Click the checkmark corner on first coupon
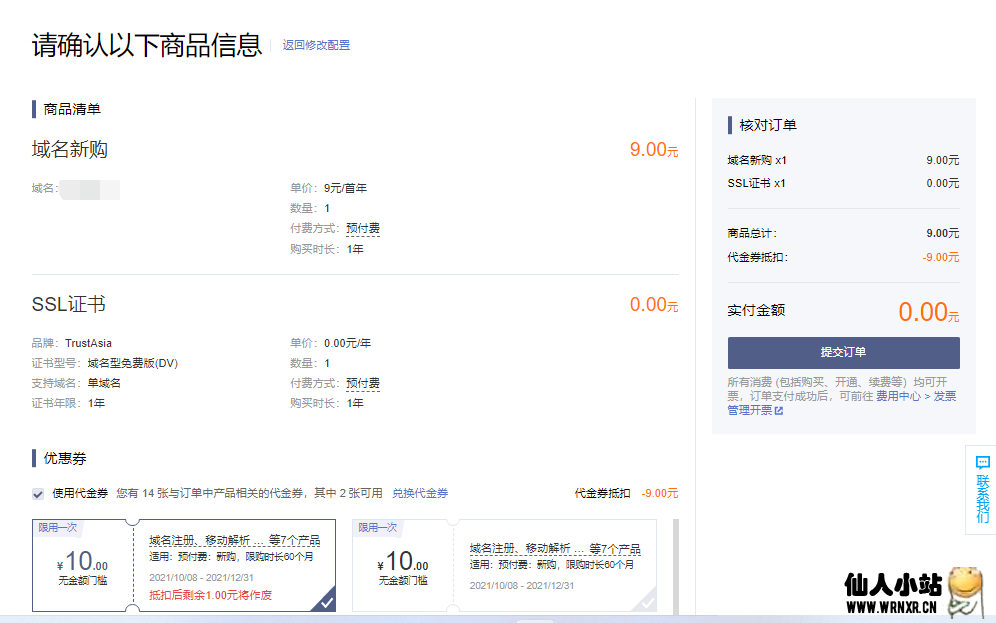Image resolution: width=996 pixels, height=623 pixels. pos(326,602)
